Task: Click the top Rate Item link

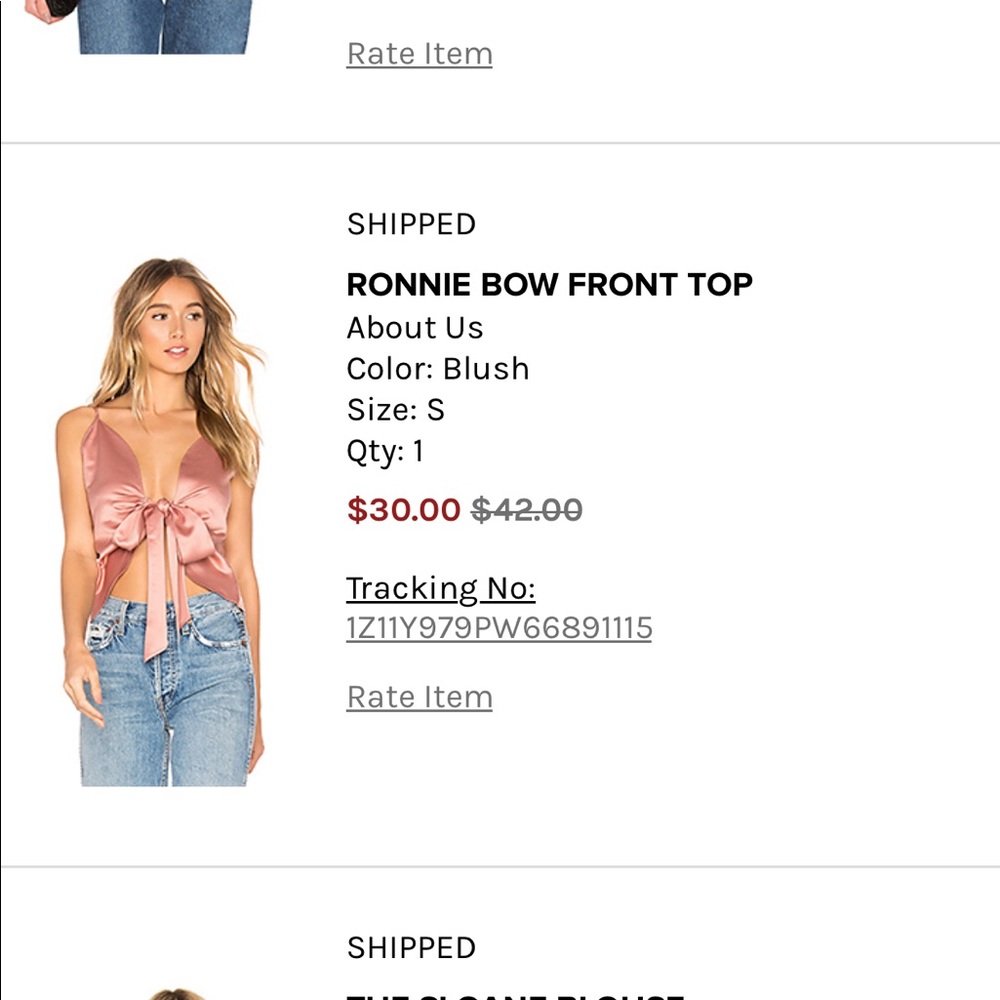Action: (x=419, y=53)
